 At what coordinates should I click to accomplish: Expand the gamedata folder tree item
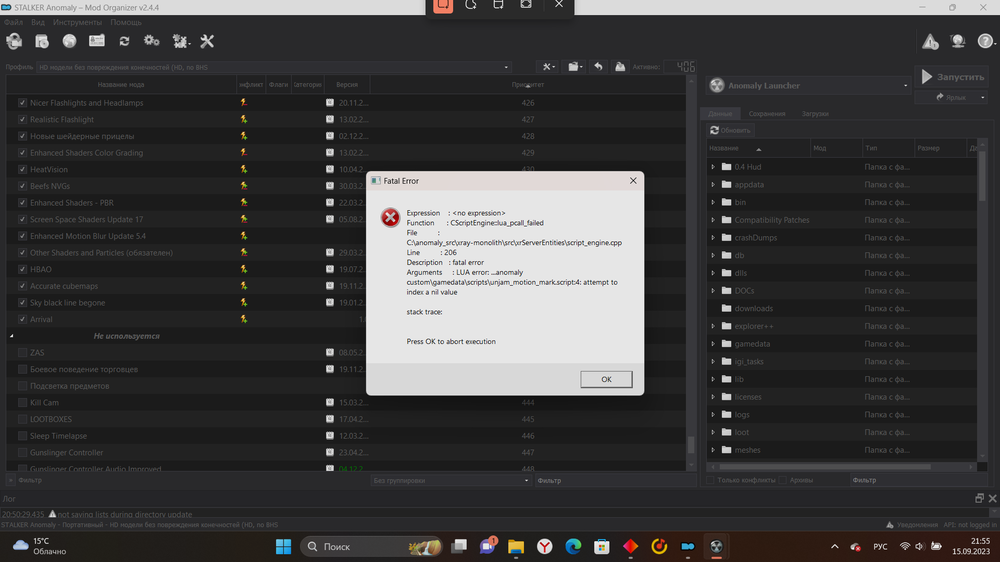point(713,344)
